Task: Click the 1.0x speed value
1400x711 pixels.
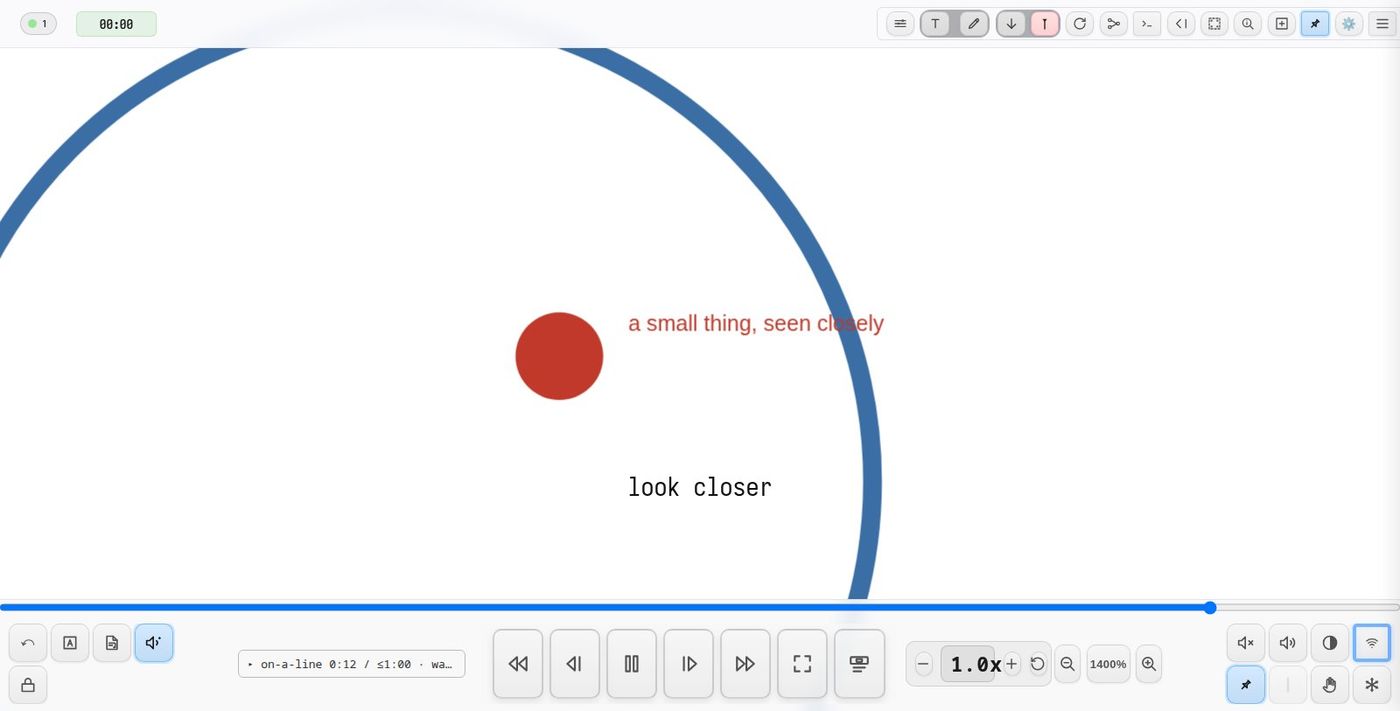Action: [x=968, y=664]
